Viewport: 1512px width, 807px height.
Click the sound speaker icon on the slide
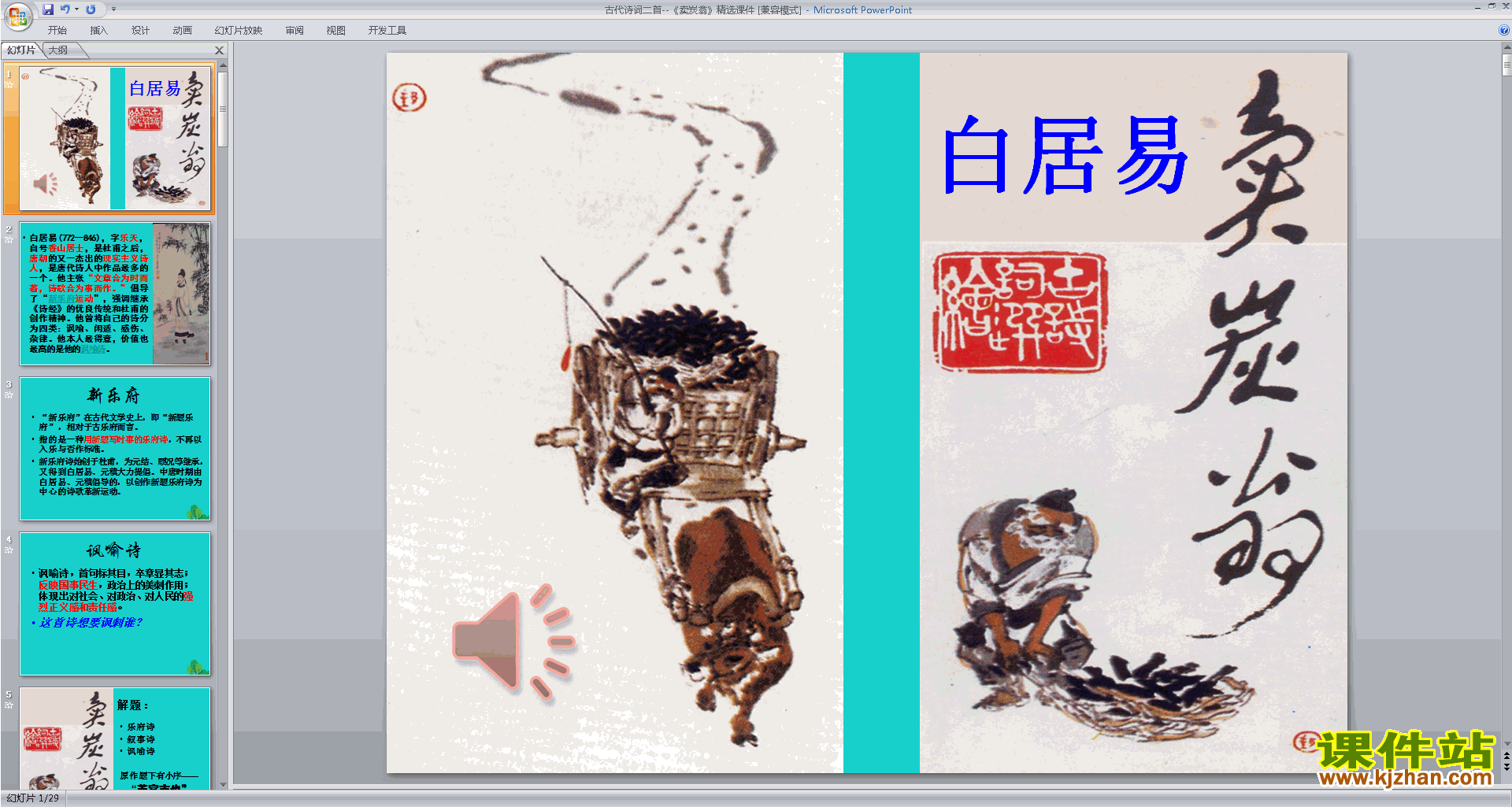[x=514, y=642]
